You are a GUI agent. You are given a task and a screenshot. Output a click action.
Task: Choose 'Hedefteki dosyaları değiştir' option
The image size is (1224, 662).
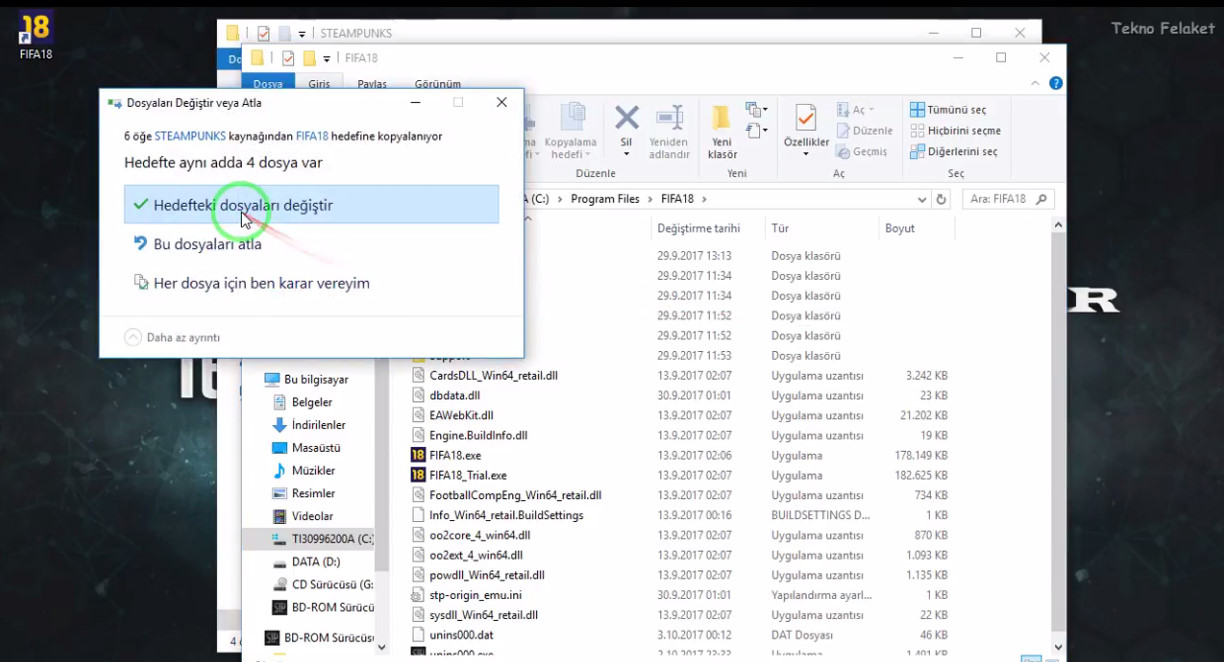coord(311,205)
